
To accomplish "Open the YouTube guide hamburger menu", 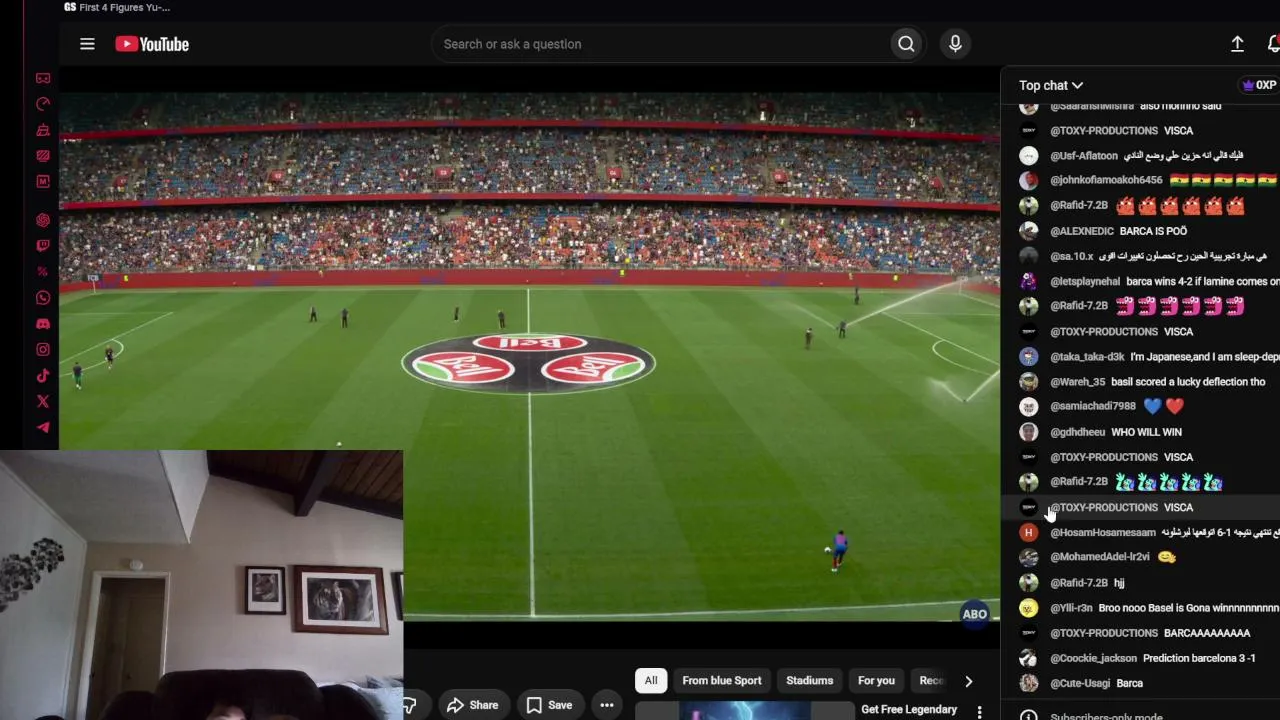I will (x=87, y=44).
